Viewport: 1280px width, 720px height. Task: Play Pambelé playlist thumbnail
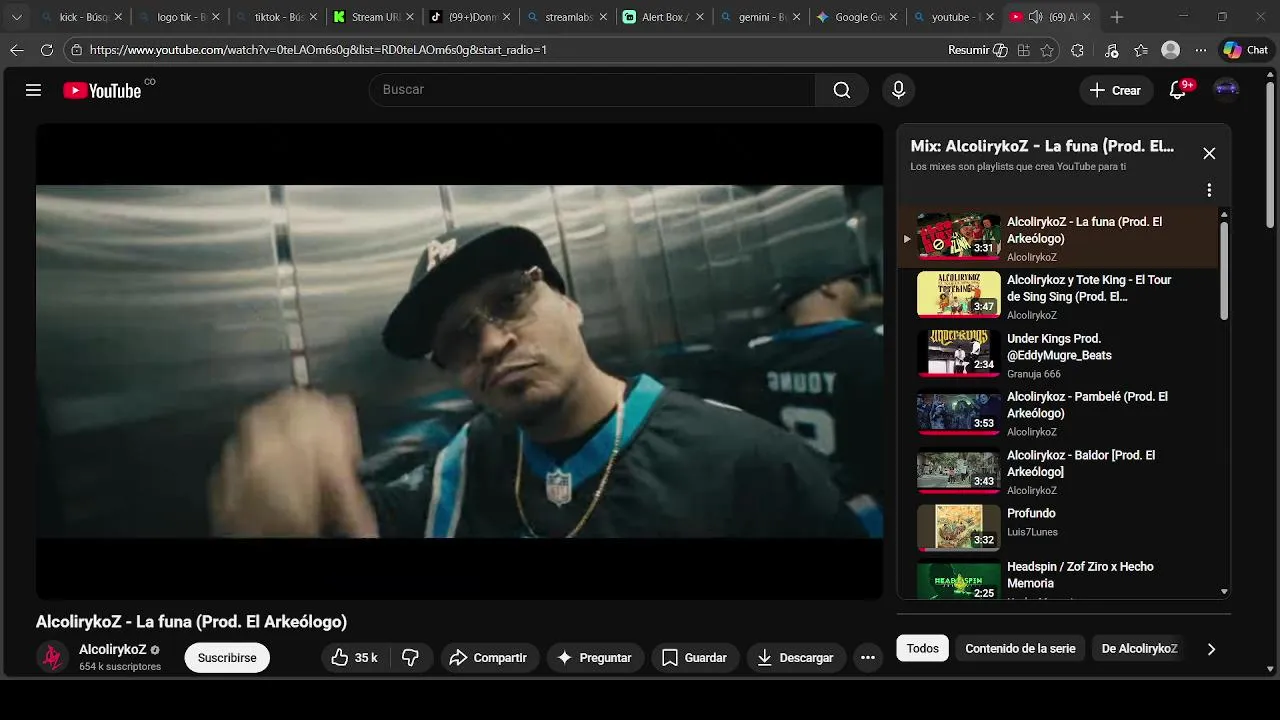(x=959, y=411)
